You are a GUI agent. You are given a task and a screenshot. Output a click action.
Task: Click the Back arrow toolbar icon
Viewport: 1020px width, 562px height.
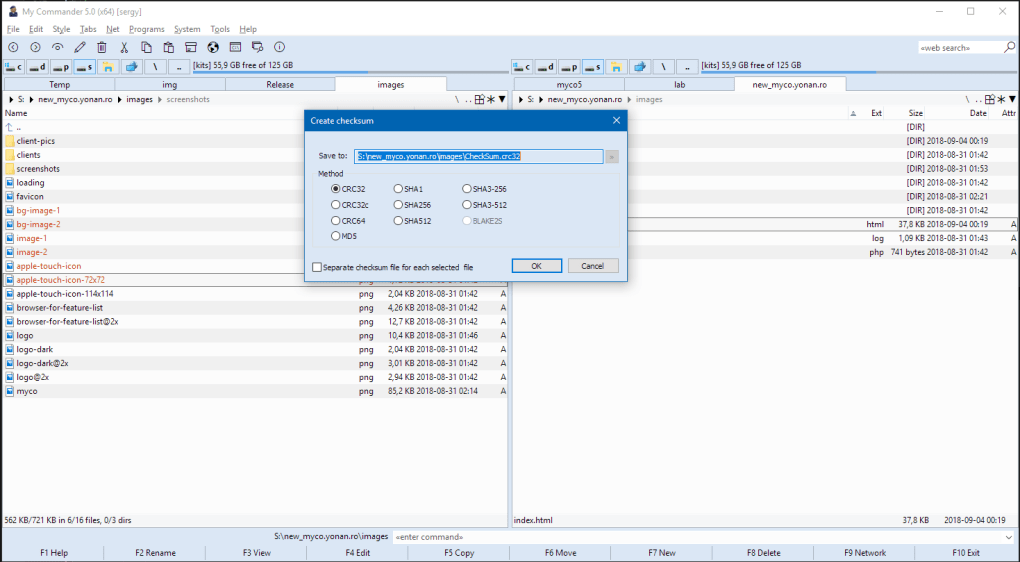(x=13, y=47)
